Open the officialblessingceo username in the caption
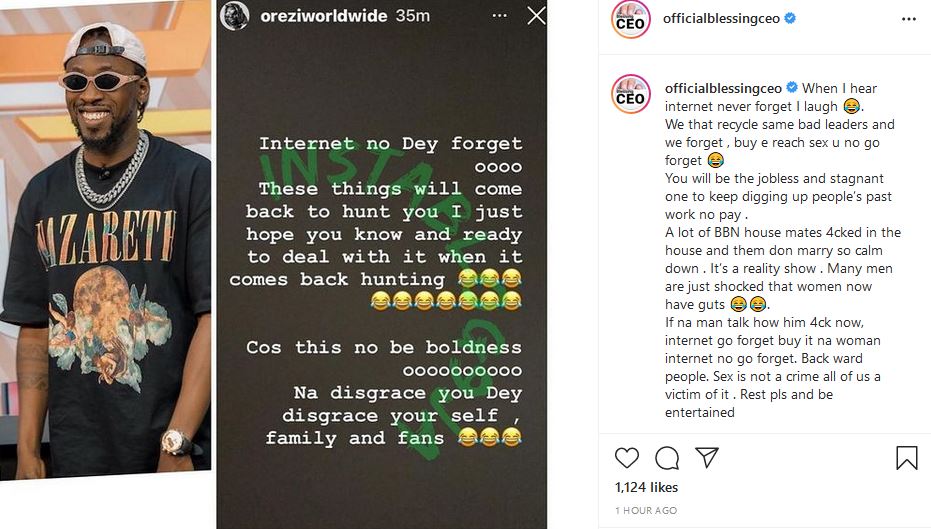Image resolution: width=931 pixels, height=529 pixels. coord(723,88)
